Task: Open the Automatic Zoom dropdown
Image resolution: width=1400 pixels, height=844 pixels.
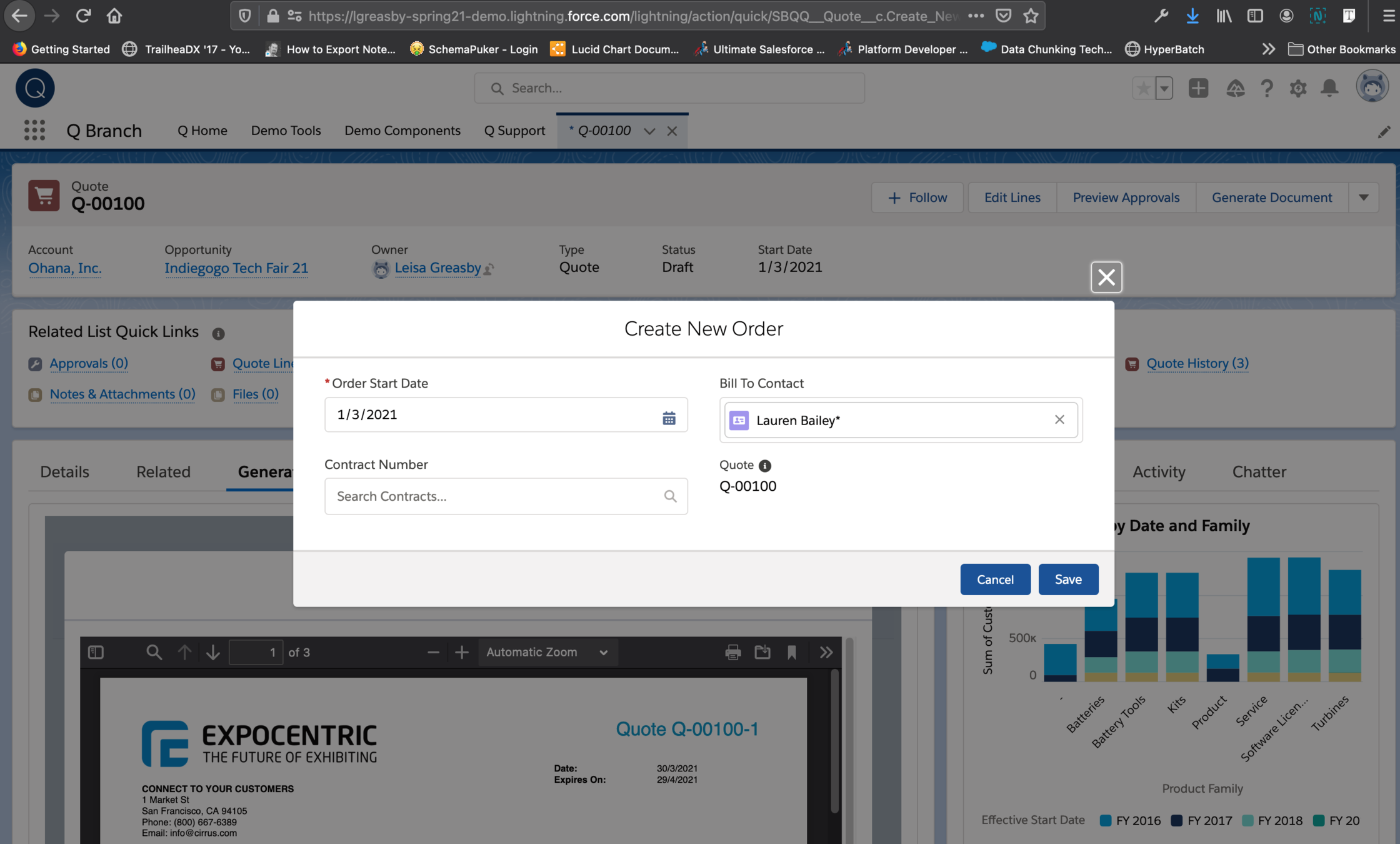Action: 547,652
